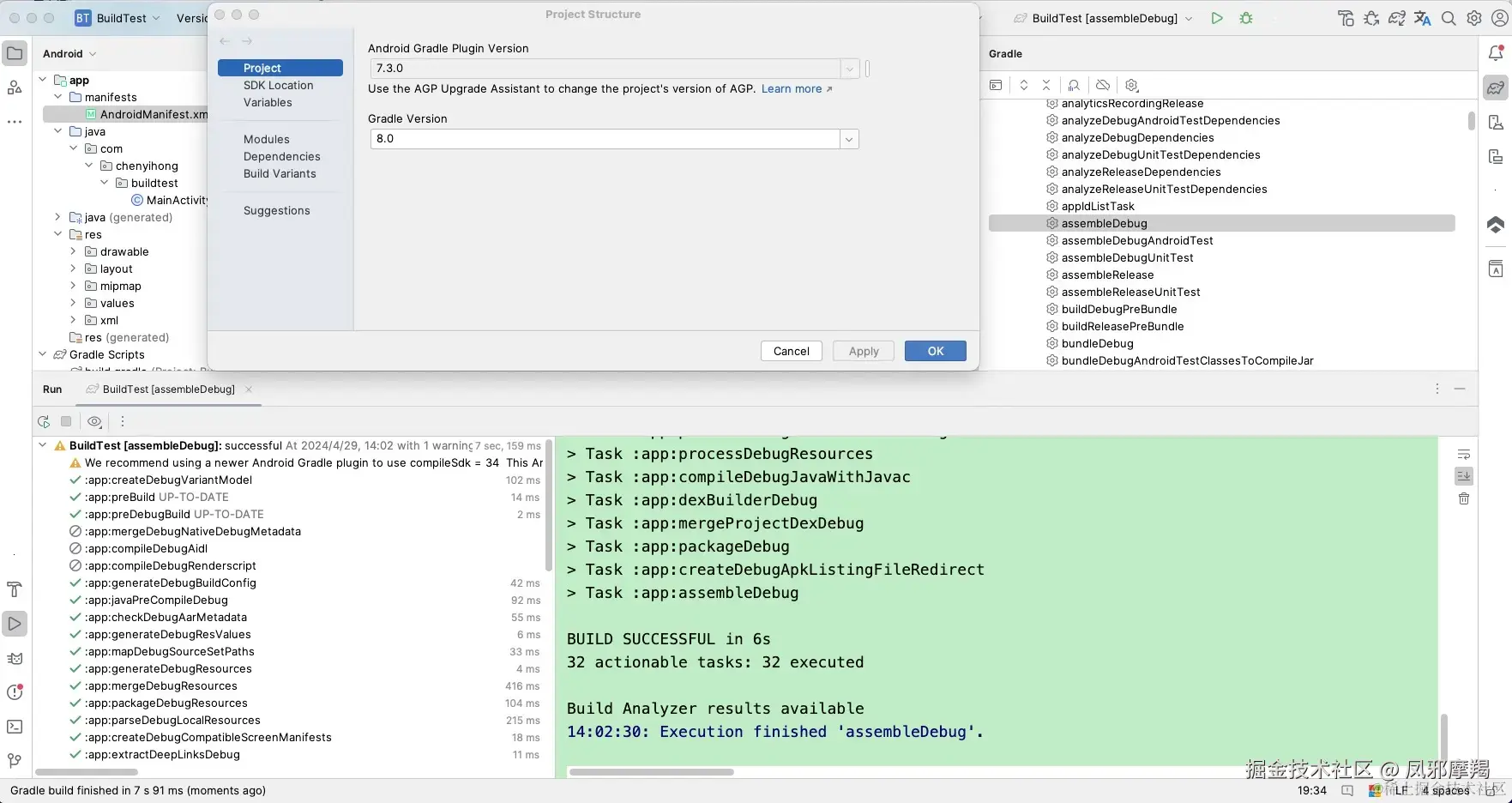Image resolution: width=1512 pixels, height=803 pixels.
Task: Select the bundleDebug Gradle task
Action: [x=1097, y=343]
